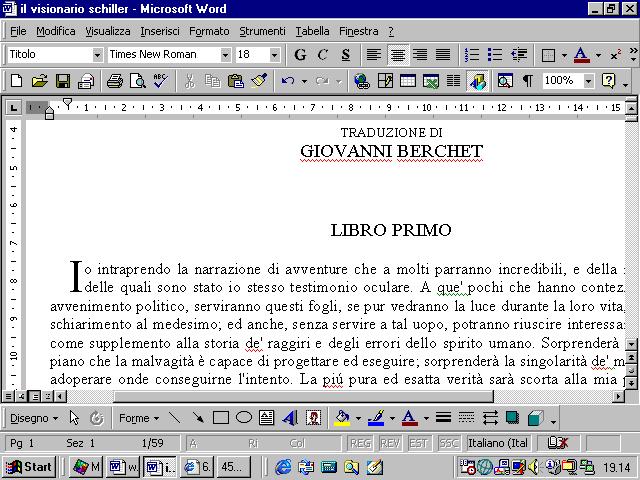Toggle italic C formatting
The height and width of the screenshot is (480, 640).
(322, 55)
